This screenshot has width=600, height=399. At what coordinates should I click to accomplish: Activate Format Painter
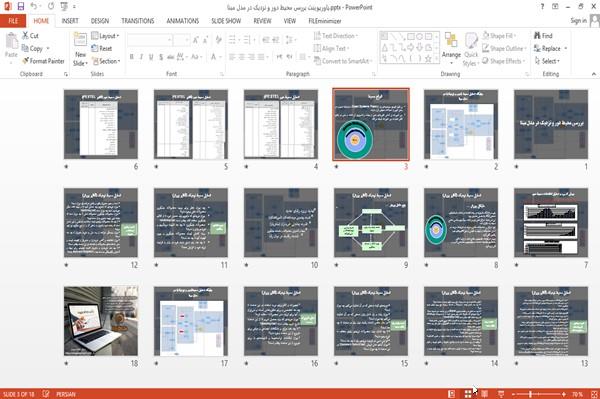coord(43,61)
